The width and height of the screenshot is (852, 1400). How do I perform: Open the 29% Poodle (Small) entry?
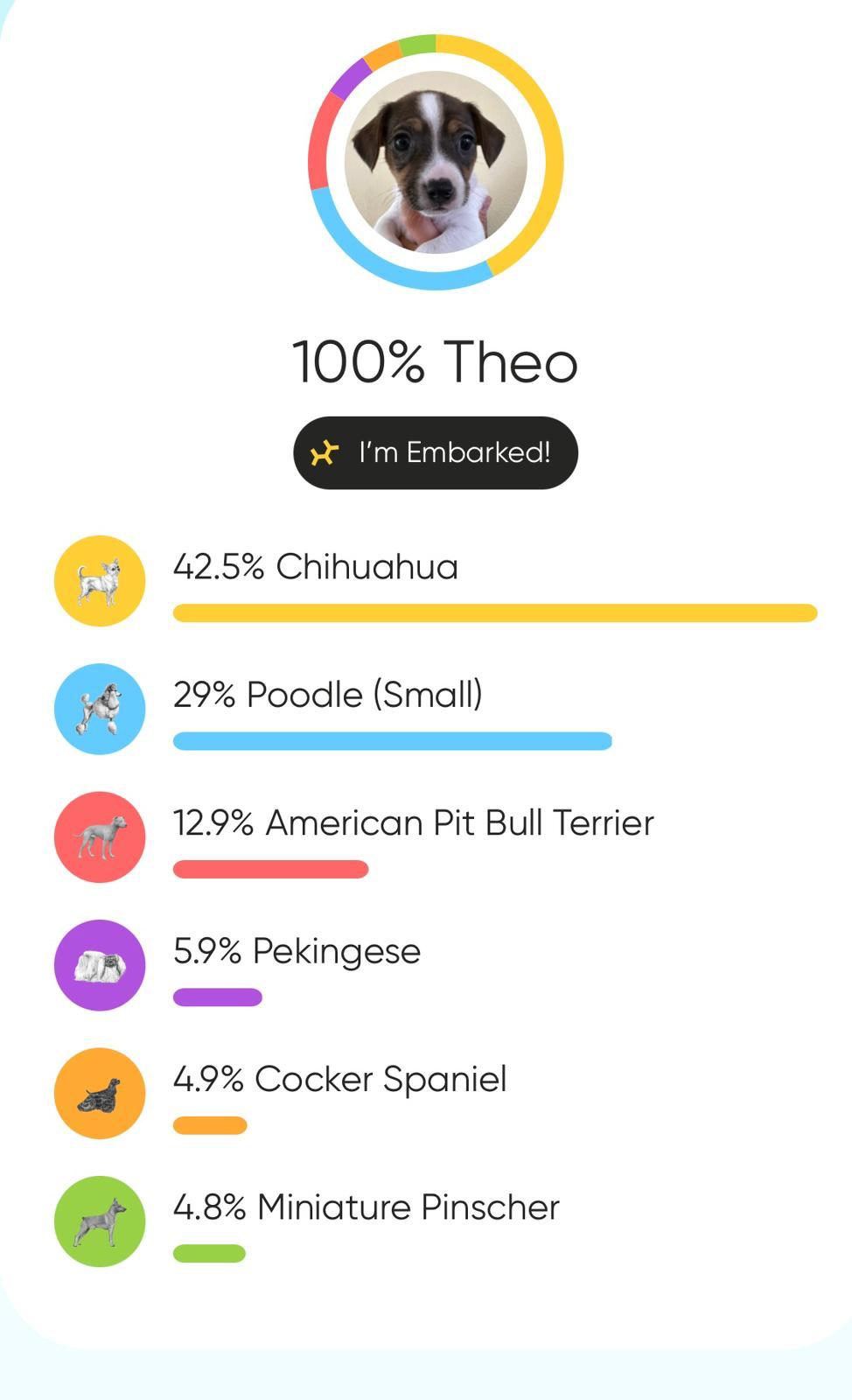[x=328, y=695]
